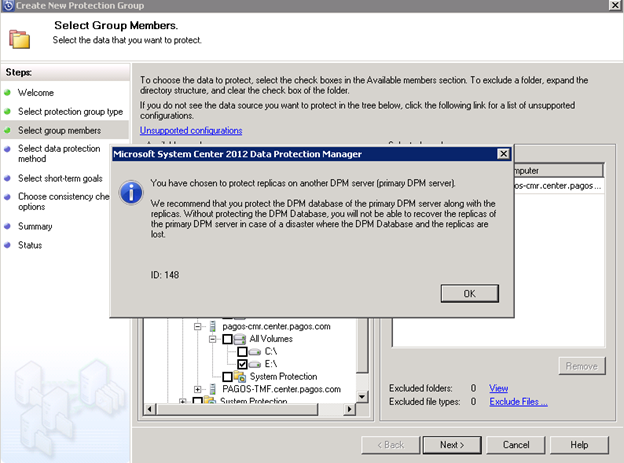Close the Create New Protection Group window

(615, 5)
